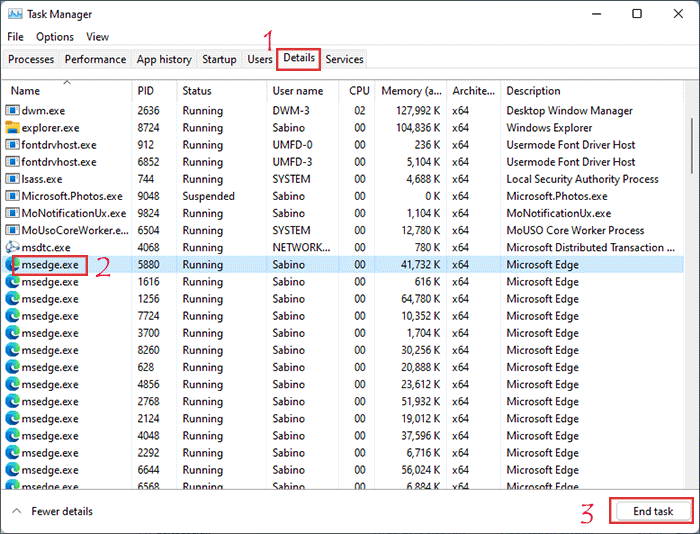
Task: Sort by the Description column header
Action: tap(592, 91)
